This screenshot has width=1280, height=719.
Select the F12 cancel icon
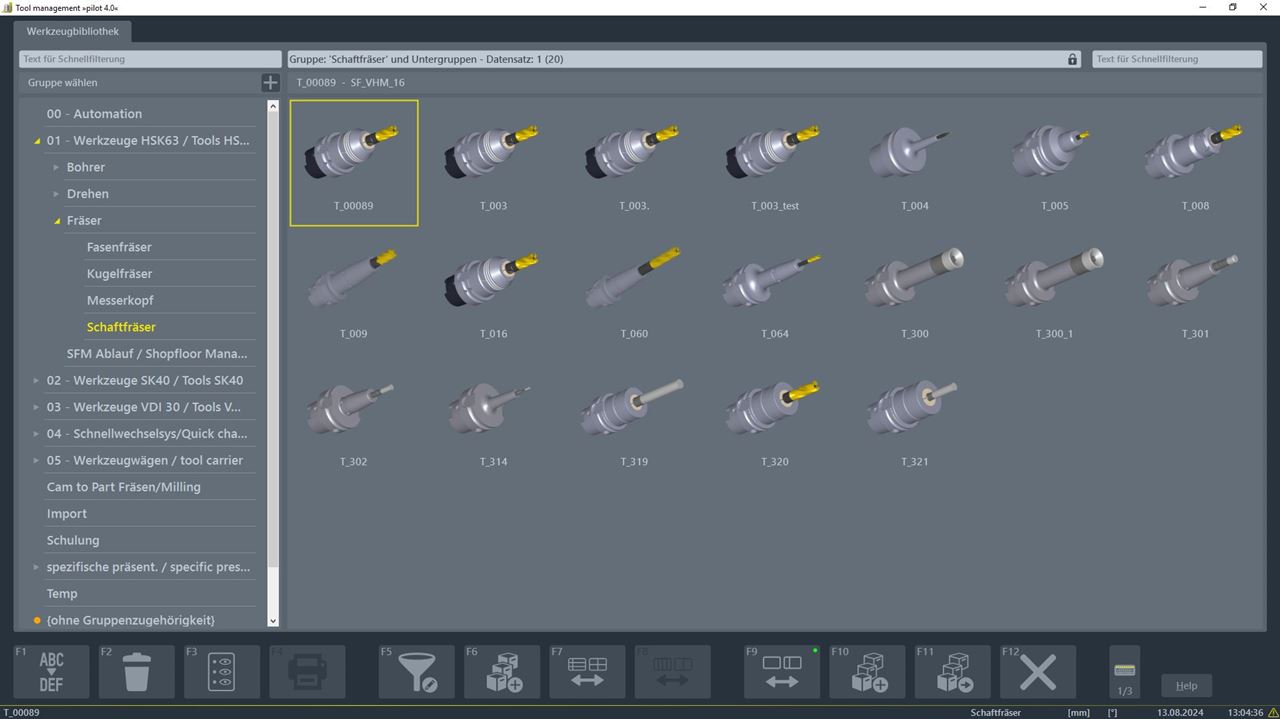pos(1038,670)
